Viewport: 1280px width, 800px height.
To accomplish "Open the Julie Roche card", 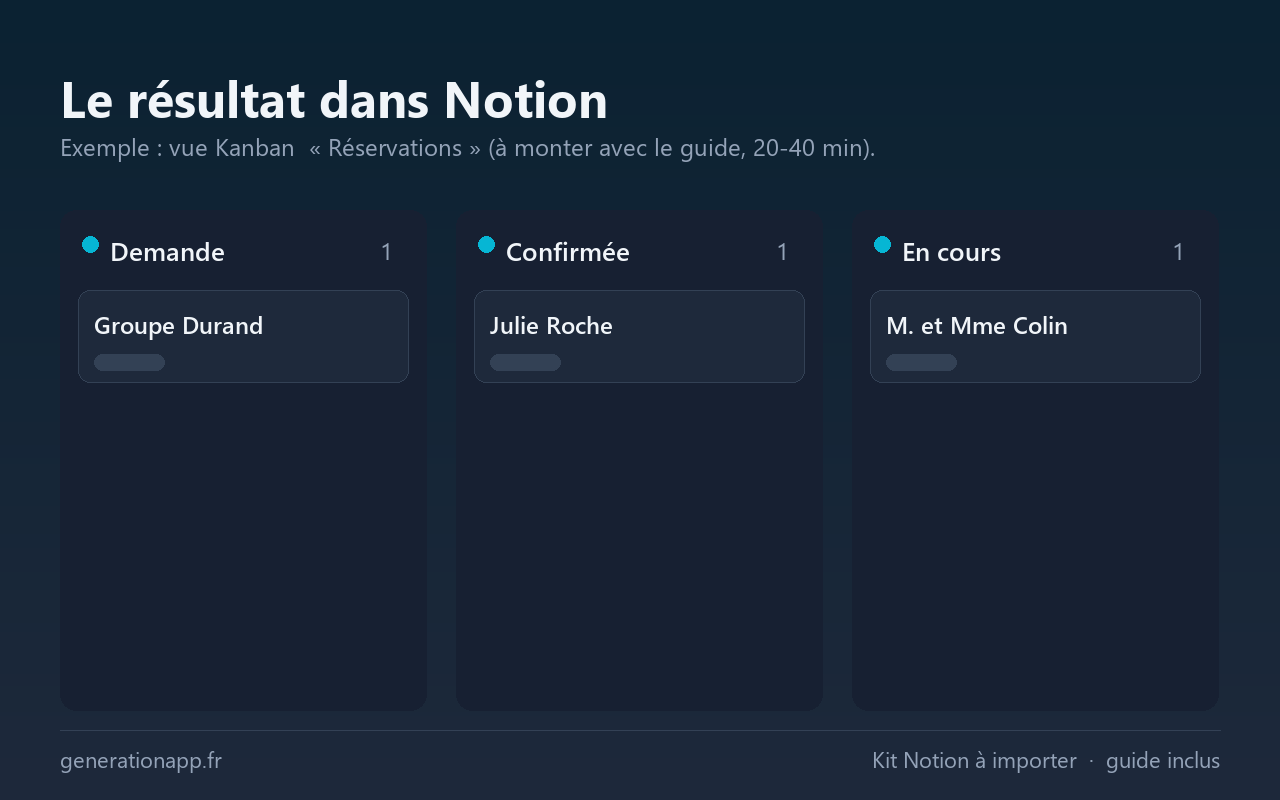I will [639, 336].
